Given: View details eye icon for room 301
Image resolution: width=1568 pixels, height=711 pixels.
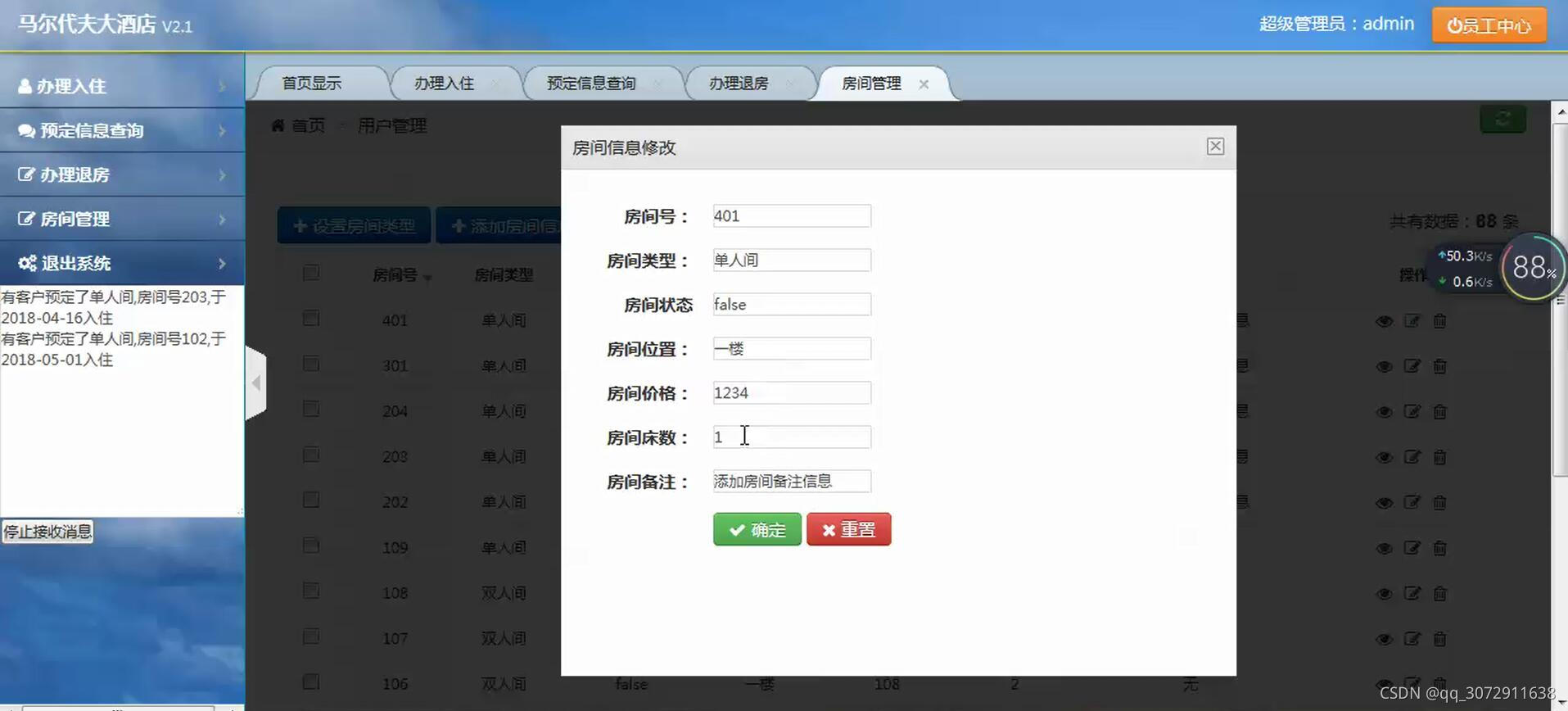Looking at the screenshot, I should click(x=1384, y=366).
